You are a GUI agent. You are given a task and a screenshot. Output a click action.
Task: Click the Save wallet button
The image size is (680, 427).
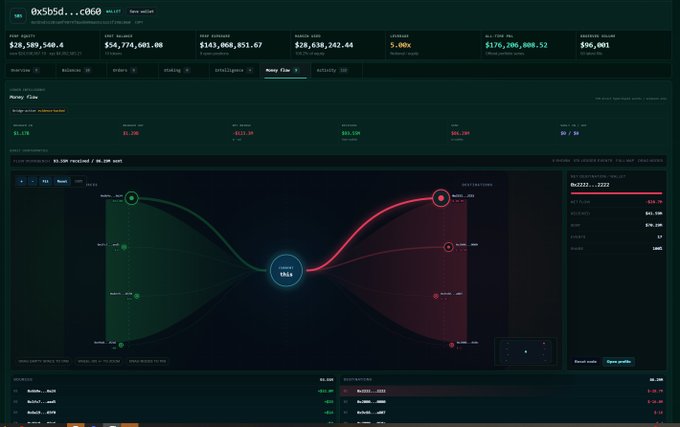[x=141, y=12]
